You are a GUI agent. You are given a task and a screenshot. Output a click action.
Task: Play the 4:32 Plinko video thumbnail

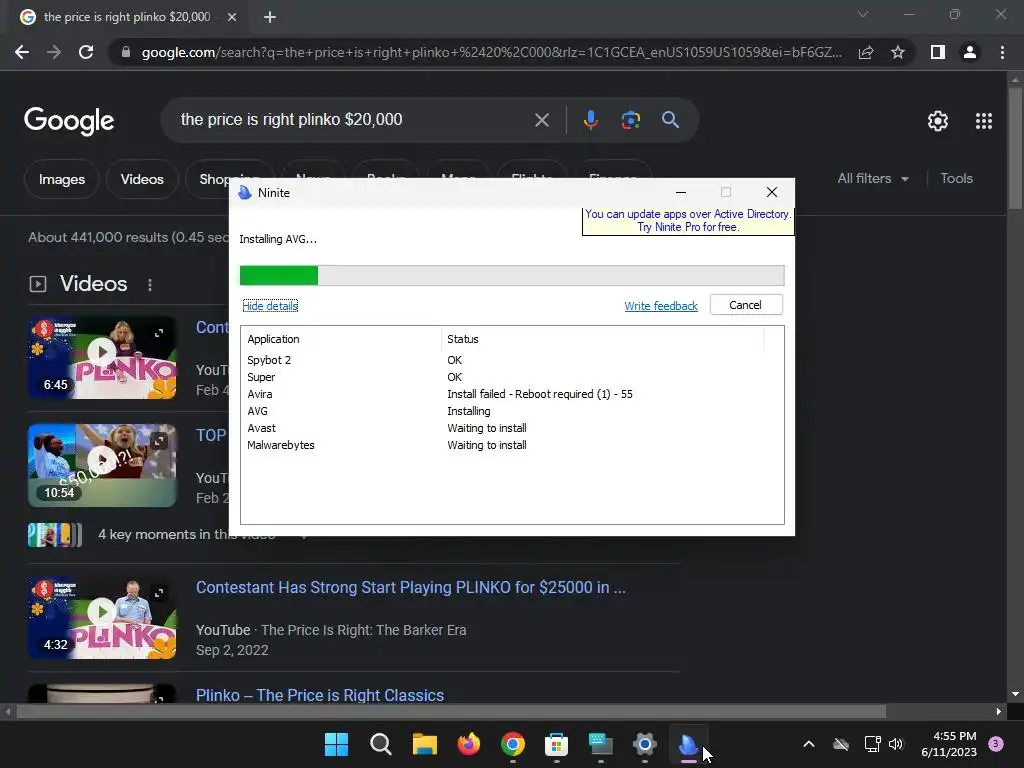coord(102,618)
